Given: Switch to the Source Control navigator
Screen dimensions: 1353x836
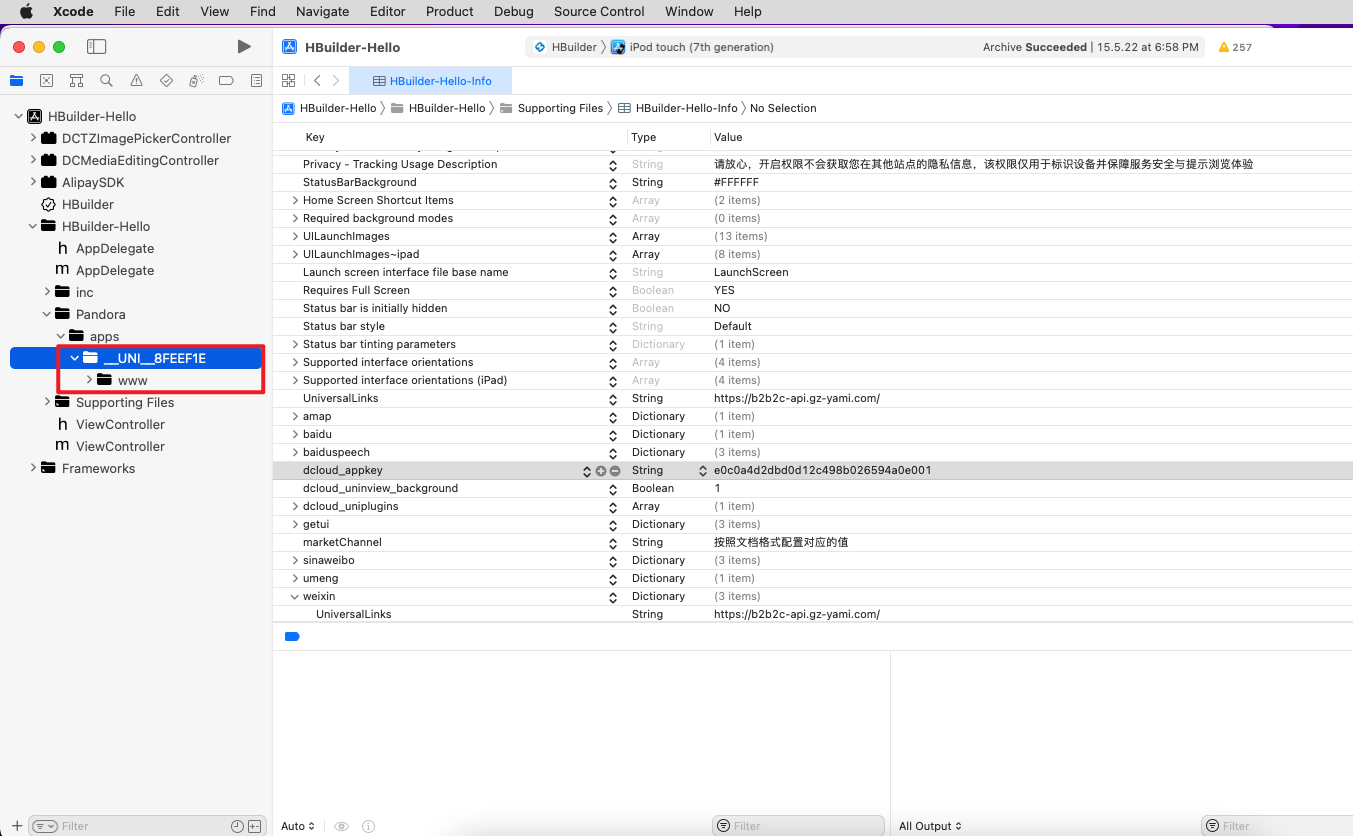Looking at the screenshot, I should pos(46,81).
